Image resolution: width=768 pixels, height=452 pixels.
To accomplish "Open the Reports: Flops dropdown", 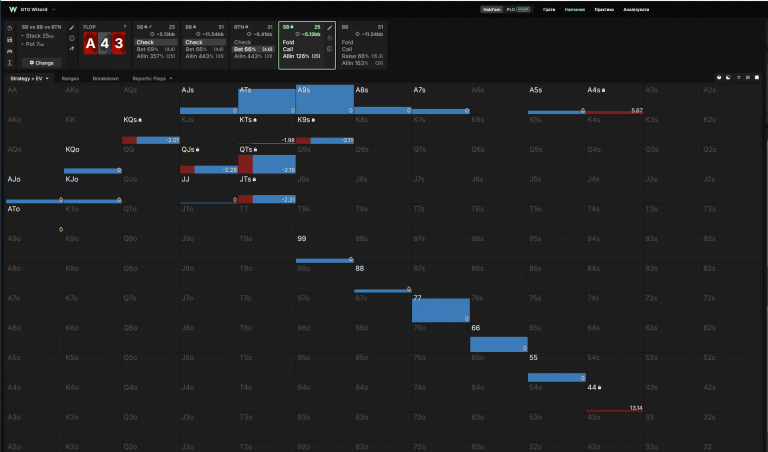I will point(152,78).
